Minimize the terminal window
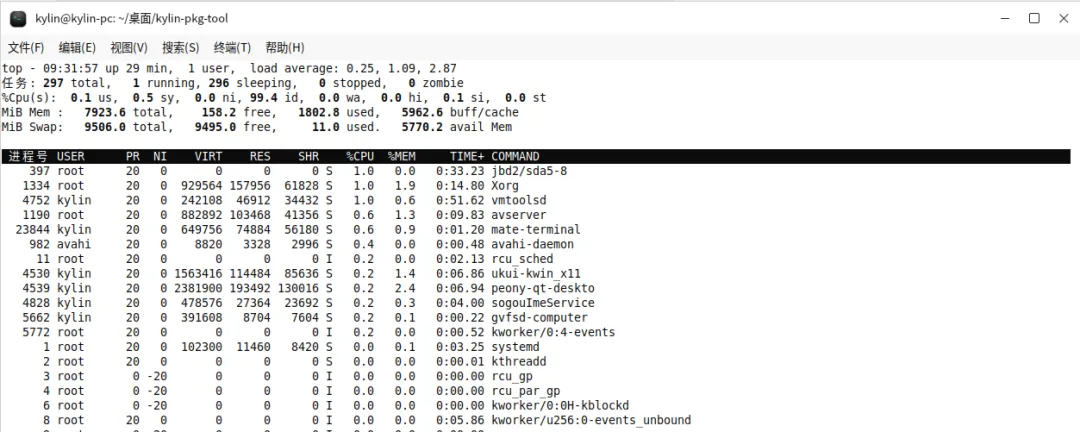This screenshot has height=432, width=1080. click(1005, 19)
